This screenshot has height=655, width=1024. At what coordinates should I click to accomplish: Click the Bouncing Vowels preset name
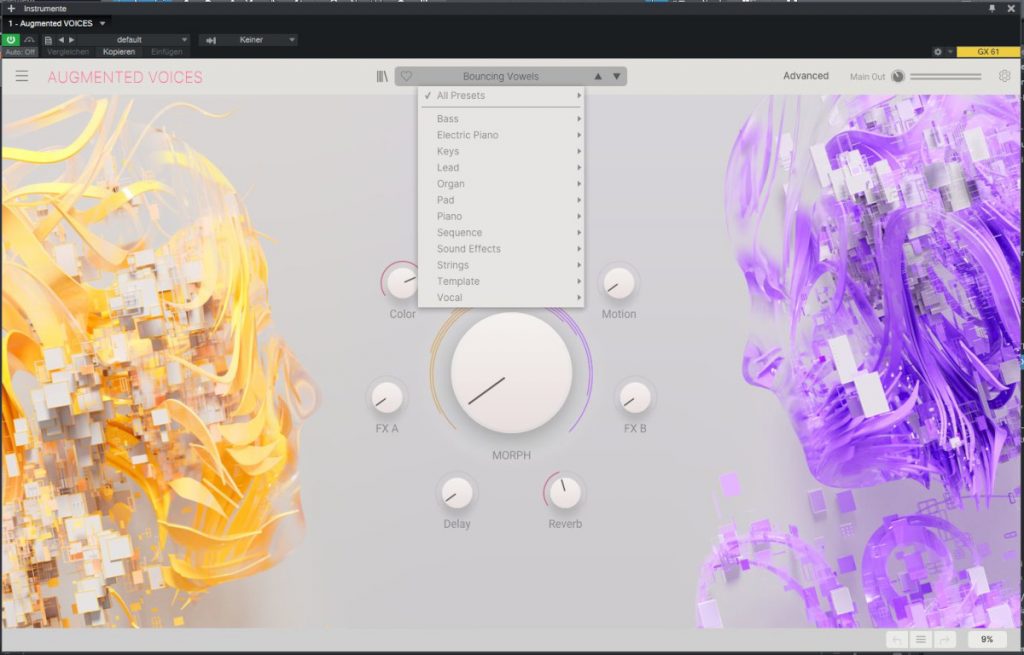tap(500, 76)
